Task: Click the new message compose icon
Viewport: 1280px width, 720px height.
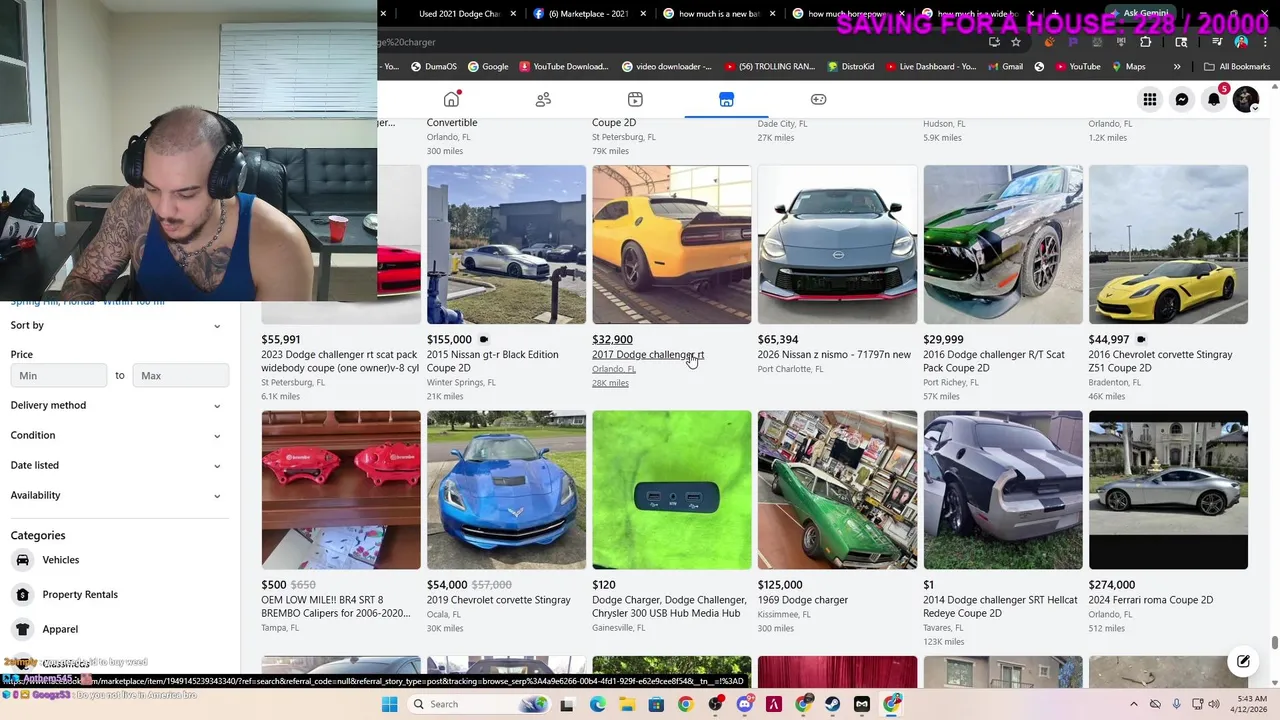Action: pos(1243,661)
